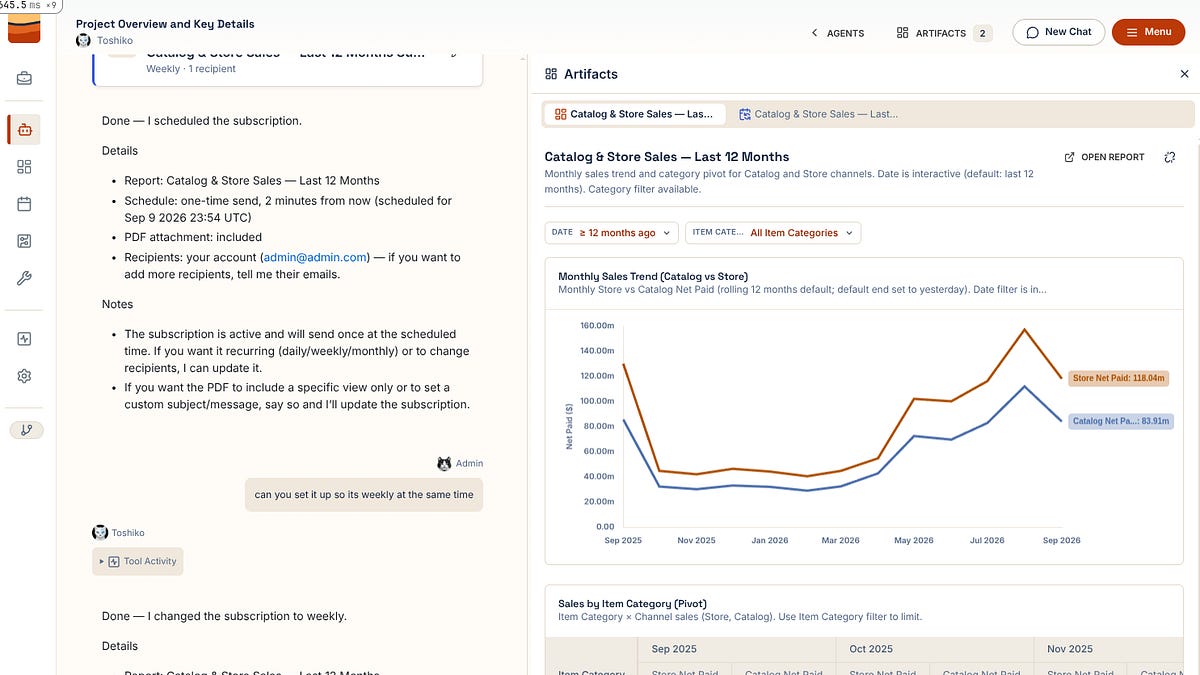The image size is (1200, 675).
Task: Click the "Catalog & Store Sales — Last 12 Months" report heading
Action: [x=667, y=157]
